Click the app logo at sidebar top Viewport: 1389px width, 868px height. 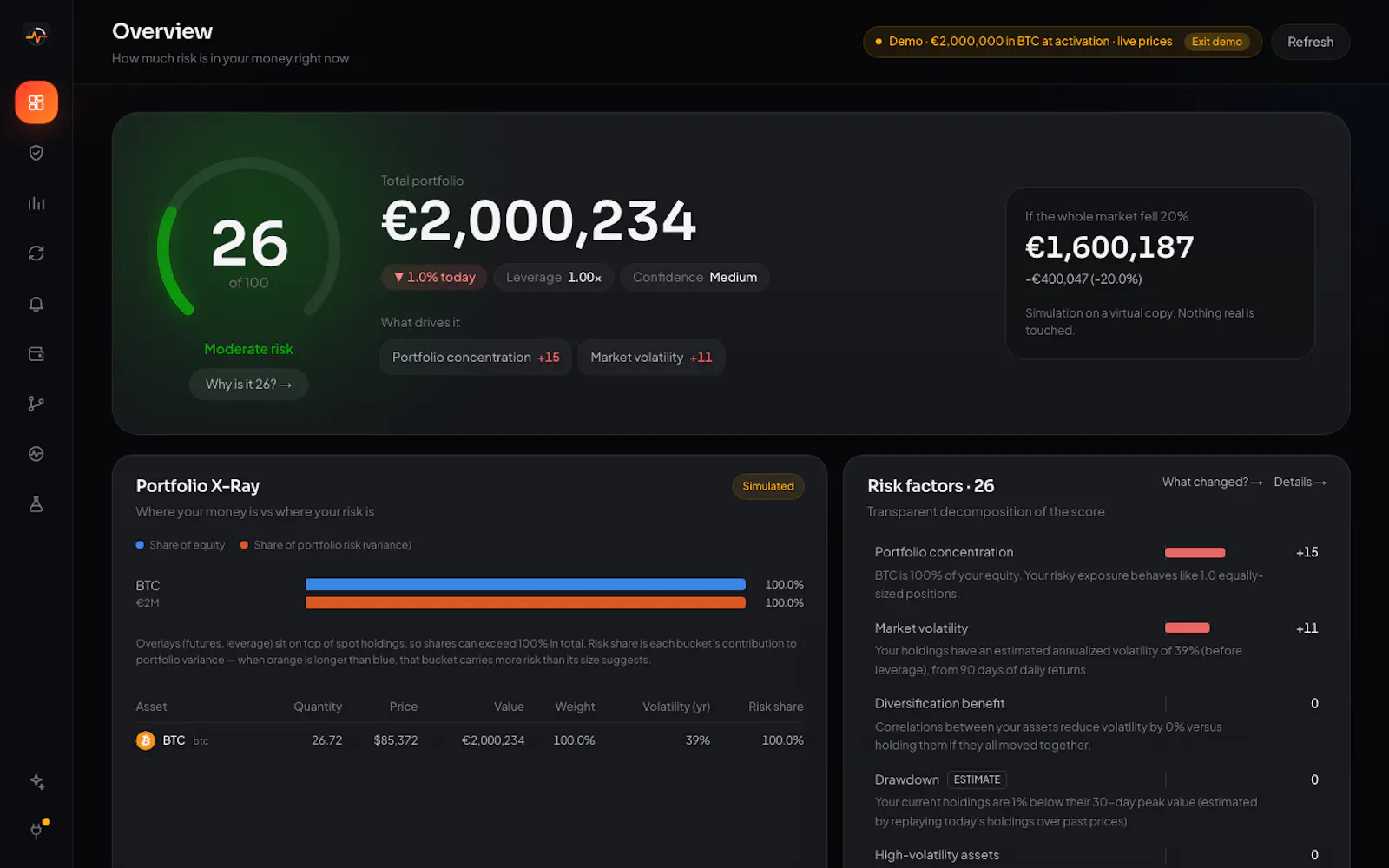coord(36,36)
